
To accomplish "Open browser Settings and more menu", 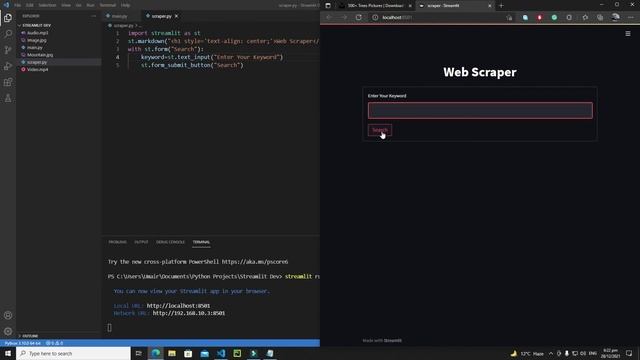I will (x=631, y=18).
